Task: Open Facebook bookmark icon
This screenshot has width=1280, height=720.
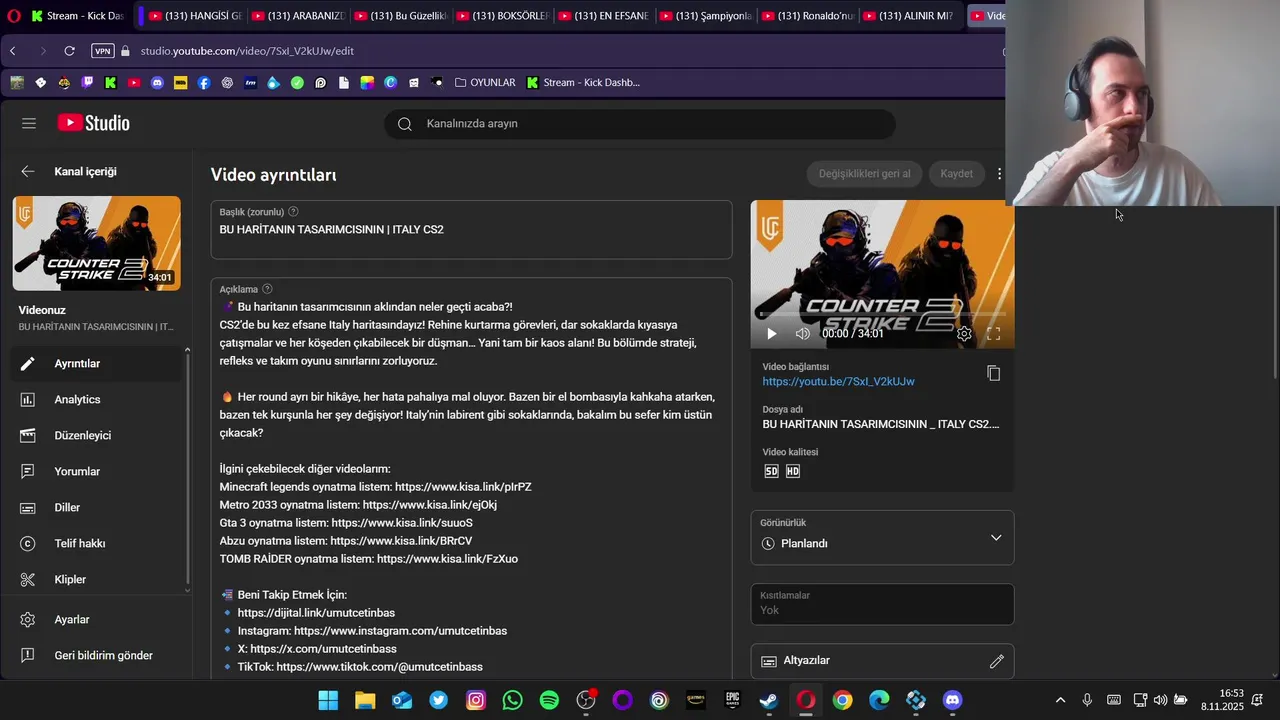Action: pyautogui.click(x=204, y=83)
